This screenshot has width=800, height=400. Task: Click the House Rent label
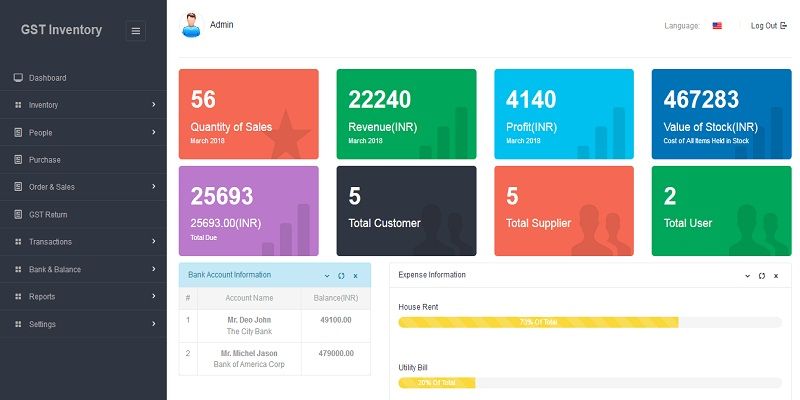tap(418, 307)
